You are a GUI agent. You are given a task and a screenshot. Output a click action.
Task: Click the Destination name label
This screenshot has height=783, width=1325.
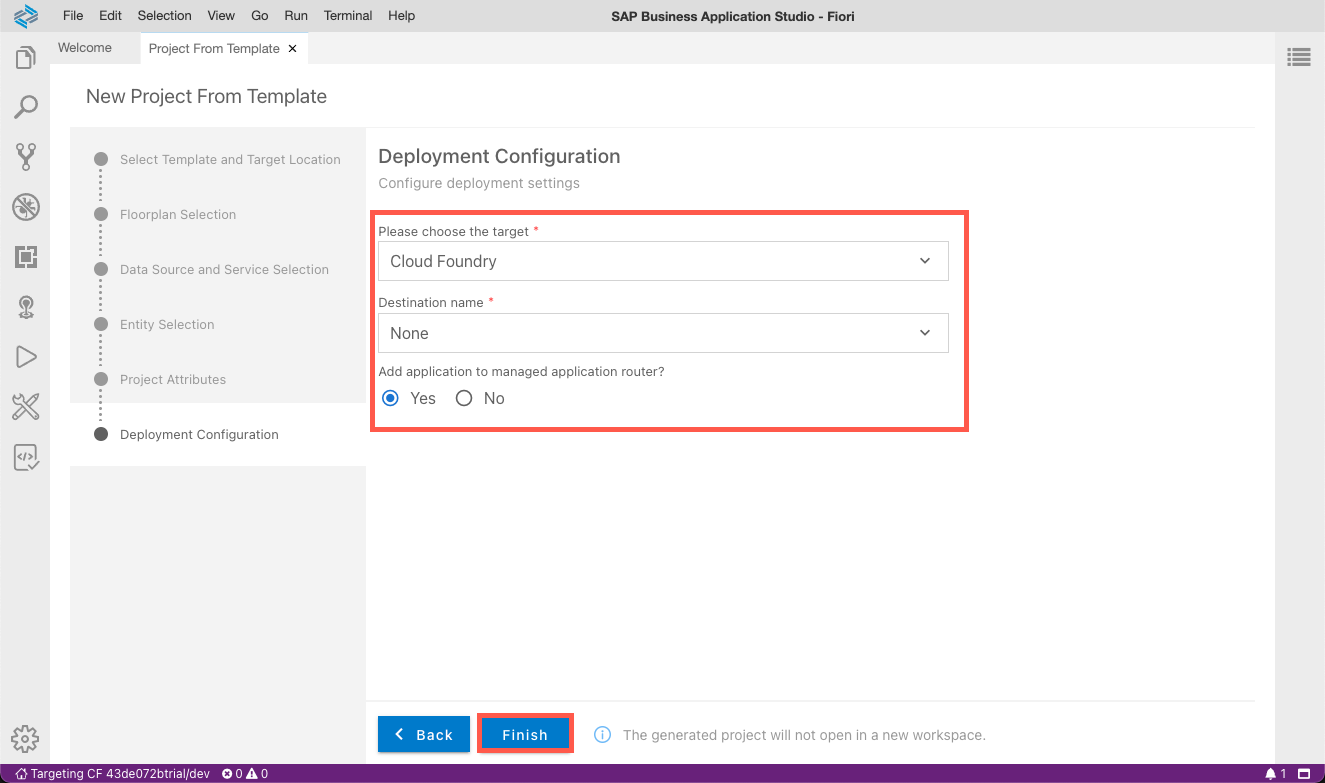pos(431,303)
